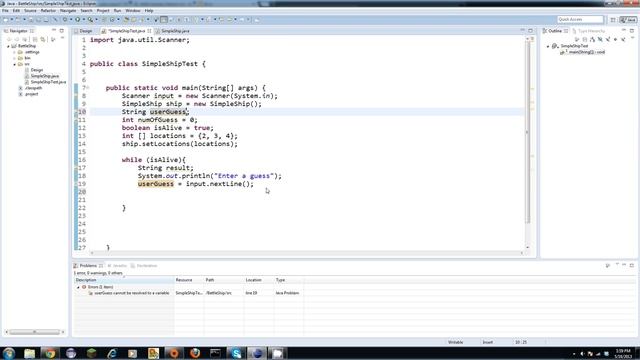Click Navigator Collapse All icon

pos(35,40)
